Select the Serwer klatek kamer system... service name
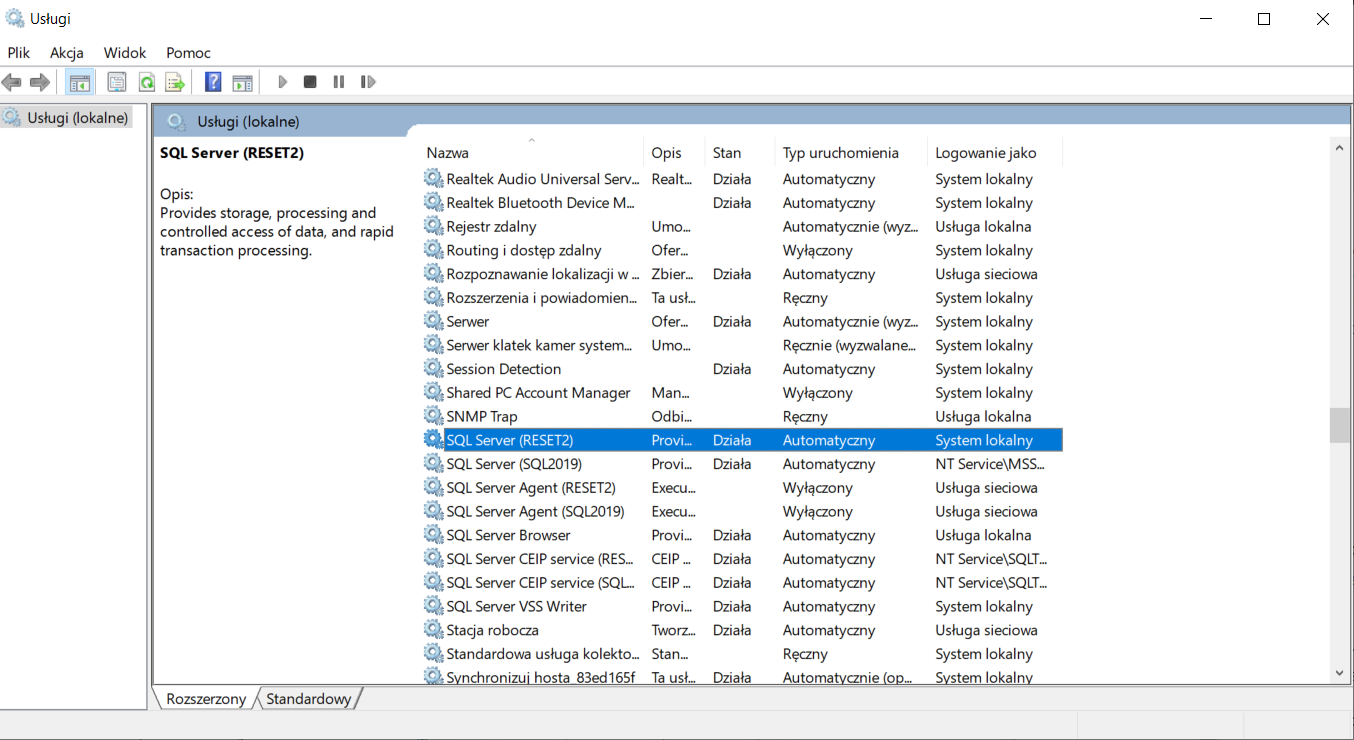1354x740 pixels. pyautogui.click(x=540, y=345)
